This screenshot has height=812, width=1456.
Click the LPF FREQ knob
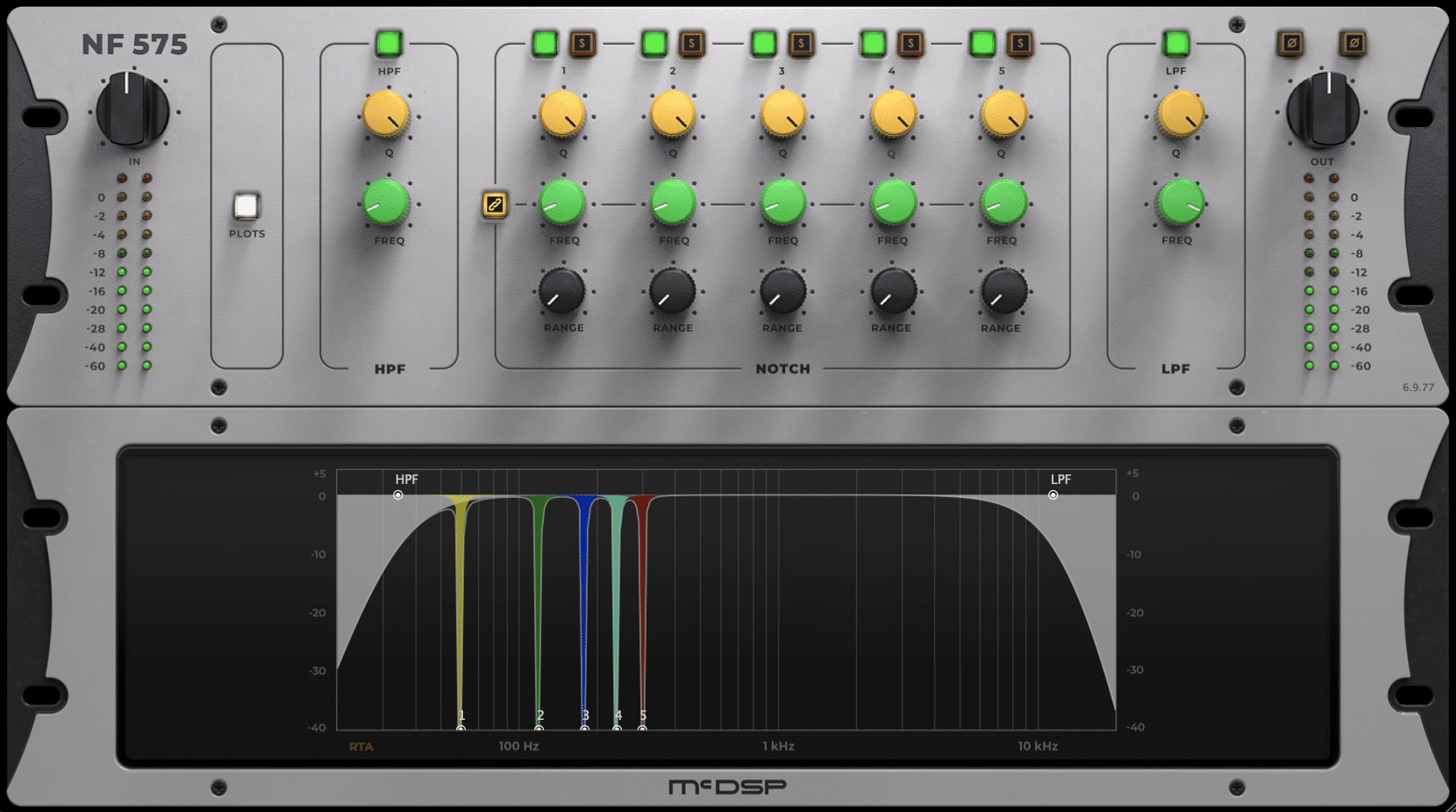[1180, 203]
